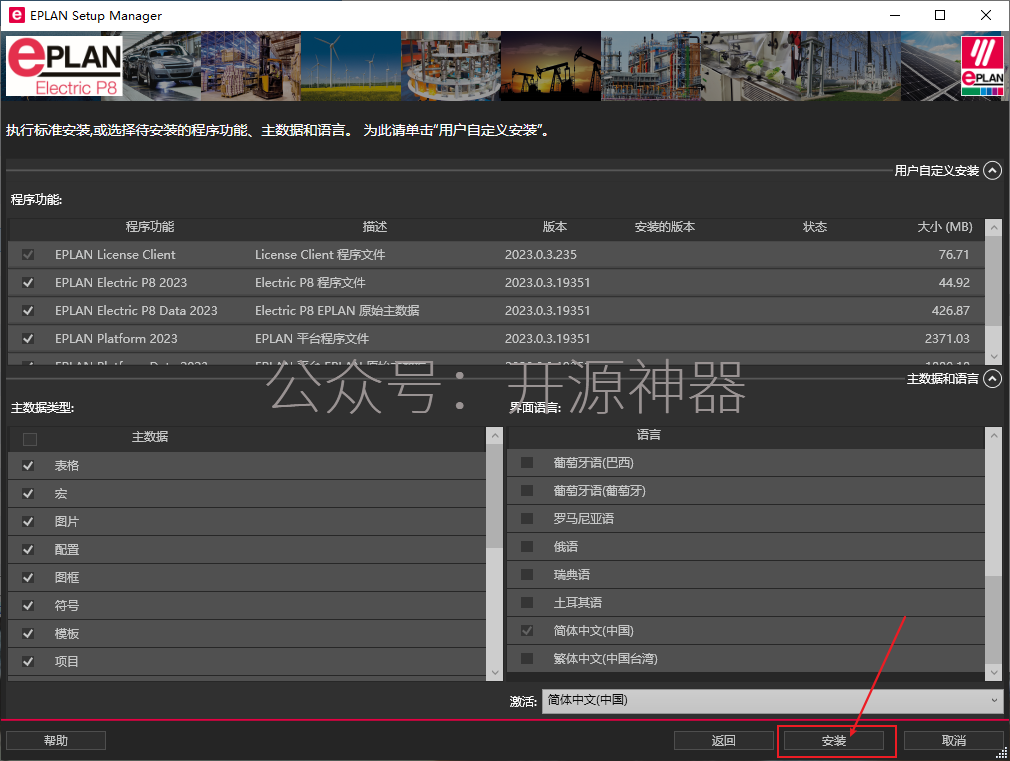The width and height of the screenshot is (1010, 761).
Task: Uncheck the 模板 master data checkbox
Action: click(x=28, y=633)
